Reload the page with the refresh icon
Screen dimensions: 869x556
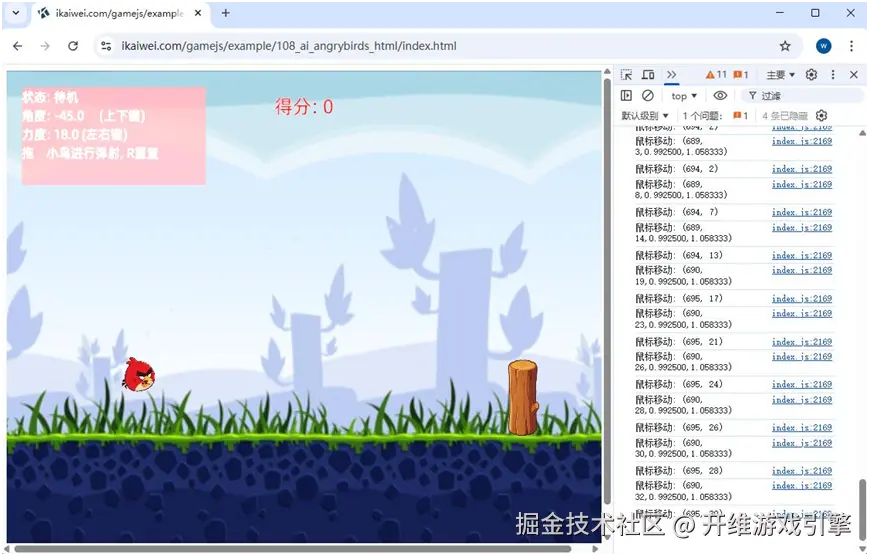pos(73,46)
